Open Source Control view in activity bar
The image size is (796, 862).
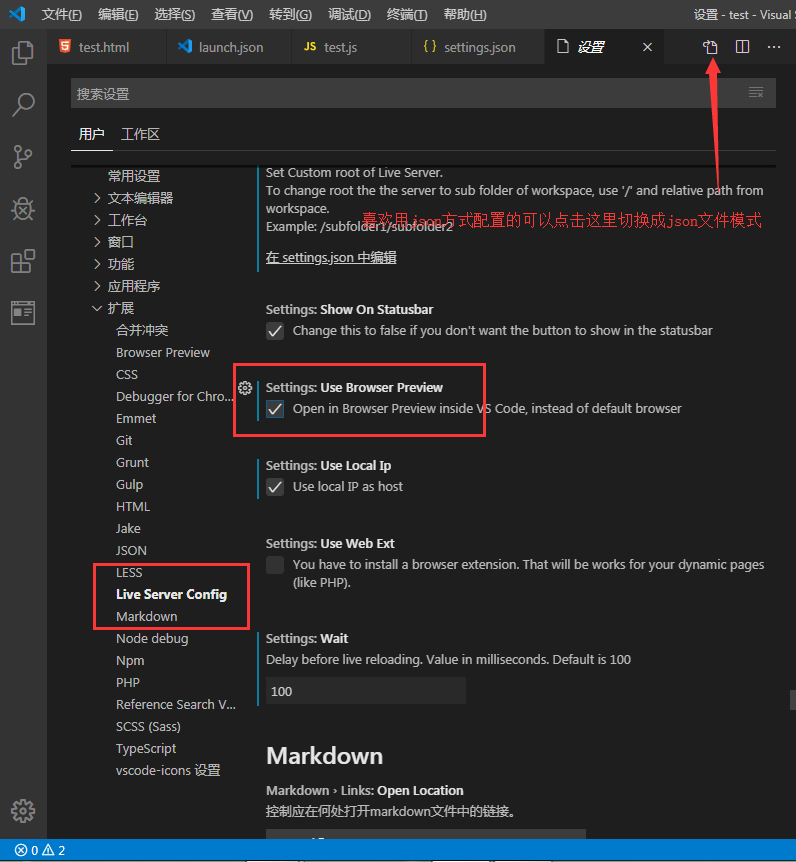(x=23, y=157)
